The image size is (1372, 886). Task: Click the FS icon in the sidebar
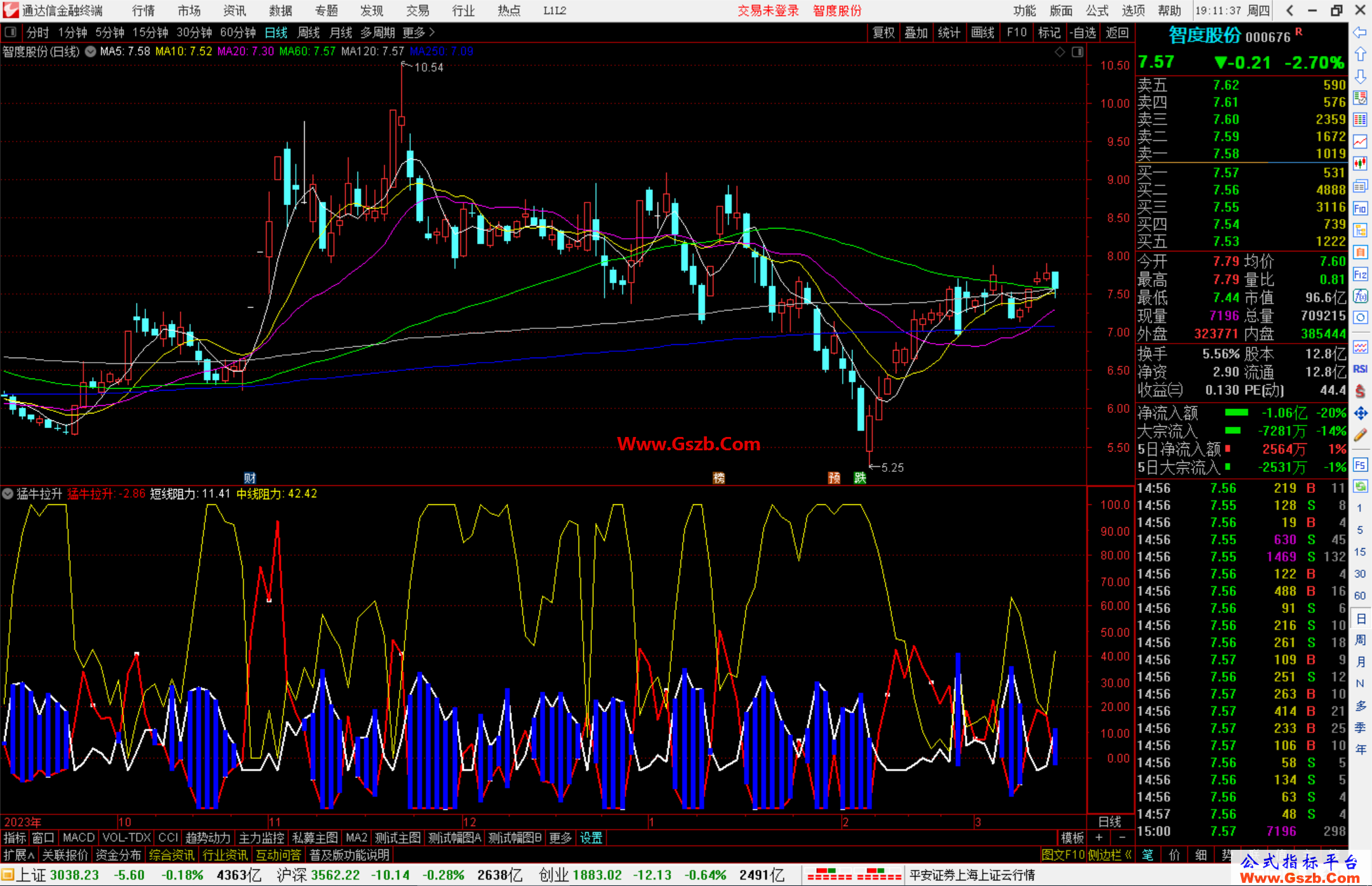pyautogui.click(x=1360, y=465)
